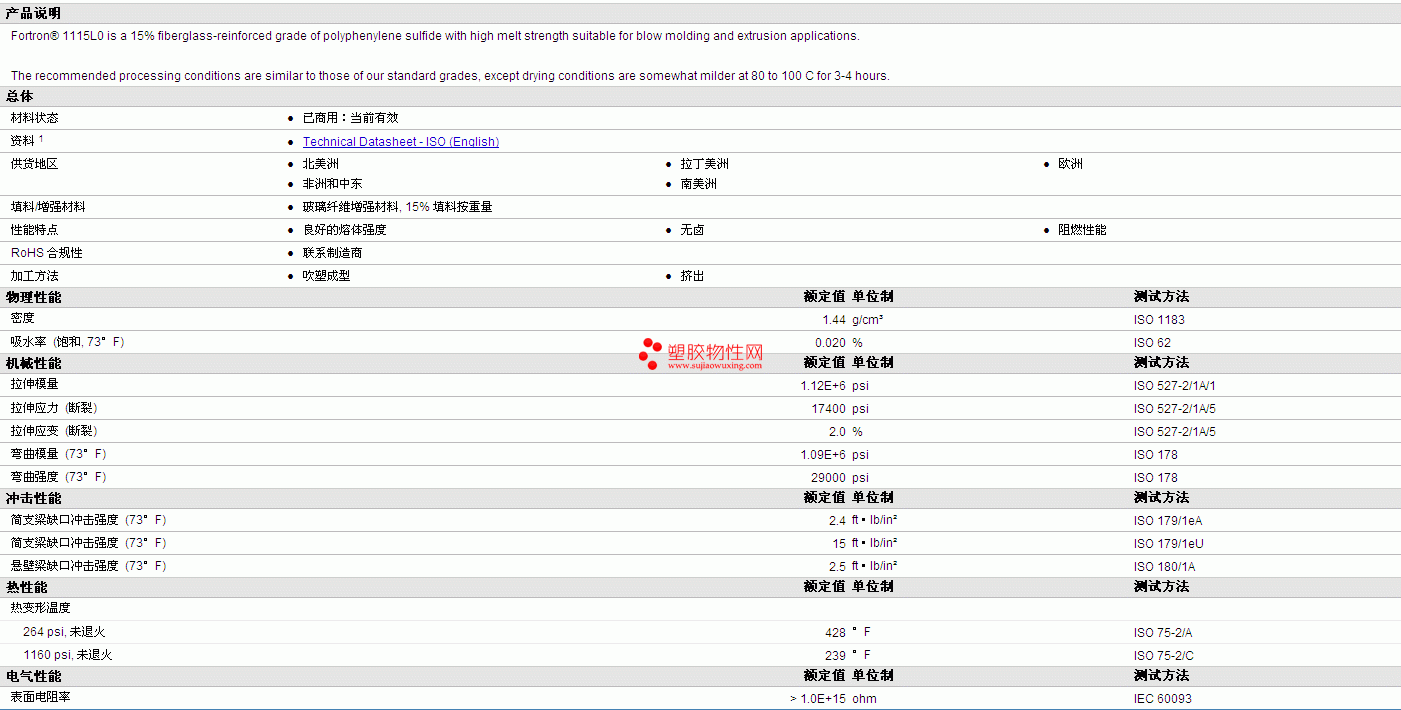Select the 联系制造商 value
Screen dimensions: 1401x710
333,253
